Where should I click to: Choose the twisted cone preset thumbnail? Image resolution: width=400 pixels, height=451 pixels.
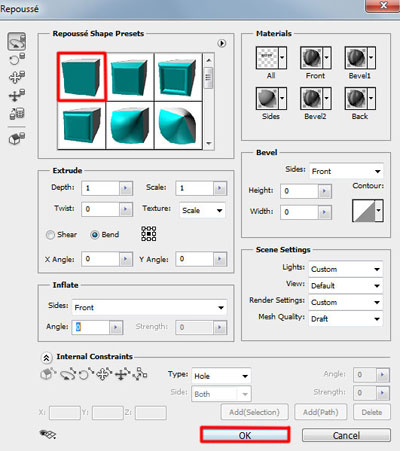point(178,125)
